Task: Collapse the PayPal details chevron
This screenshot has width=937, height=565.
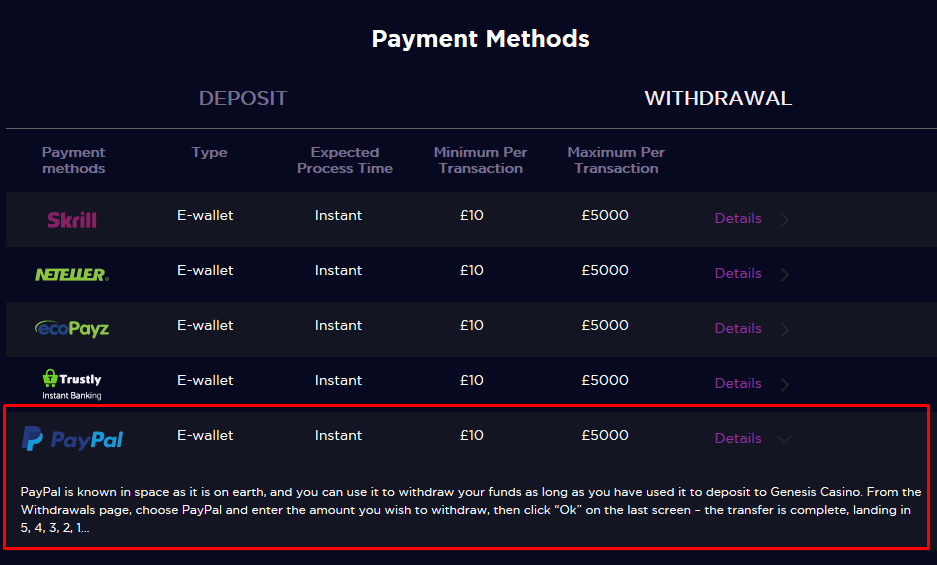Action: 785,439
